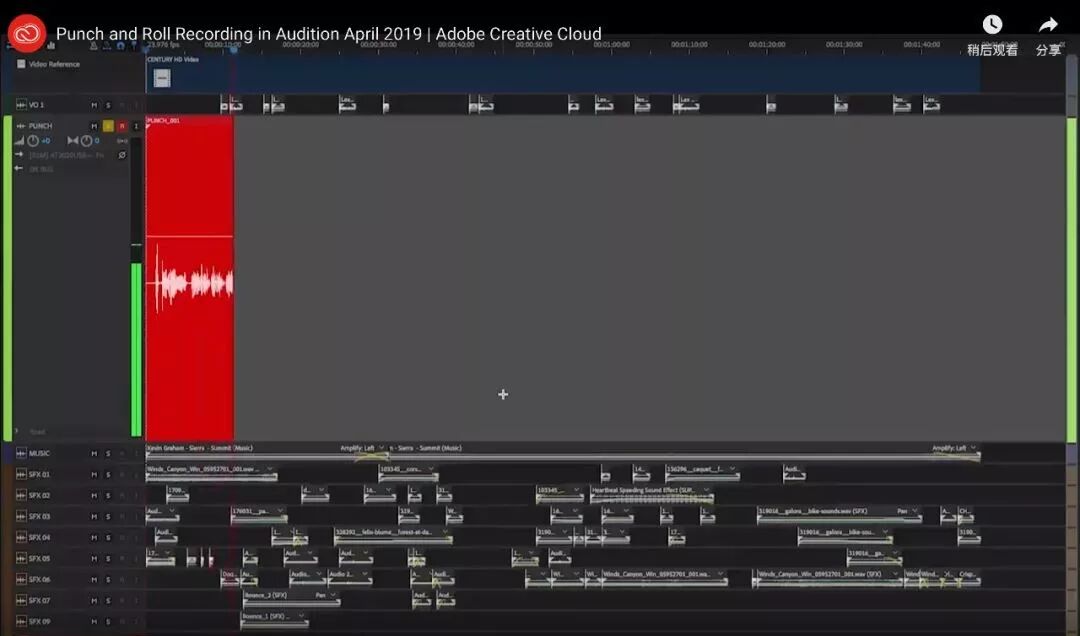Toggle the snapping magnet icon in the toolbar
1080x636 pixels.
121,46
